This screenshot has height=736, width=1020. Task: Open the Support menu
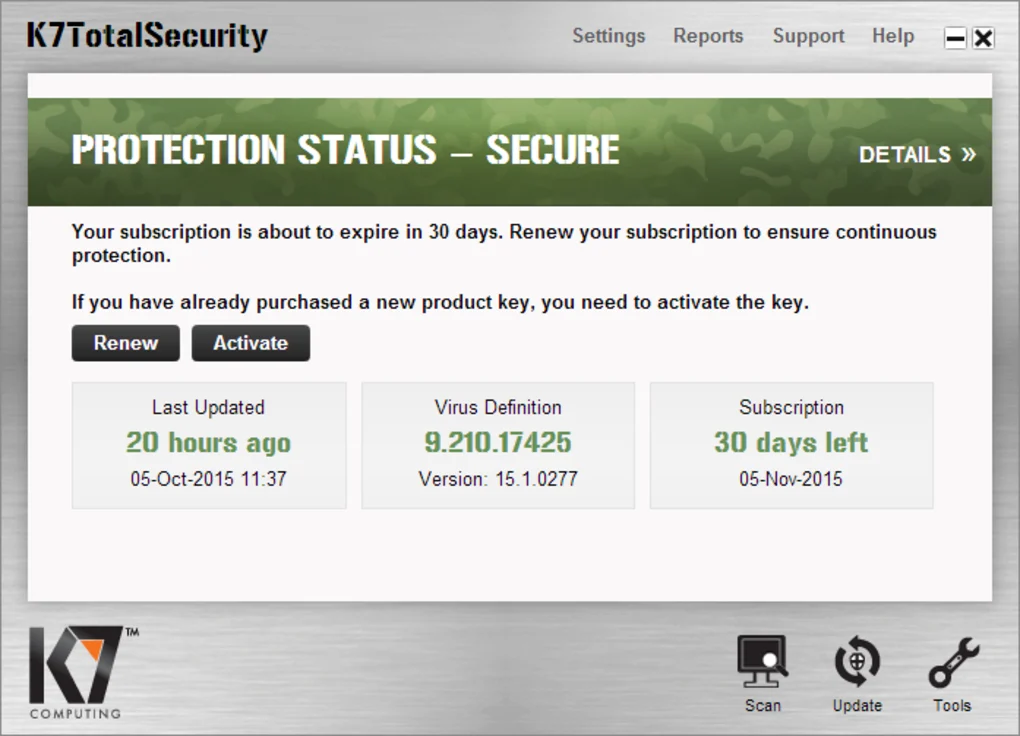[808, 36]
